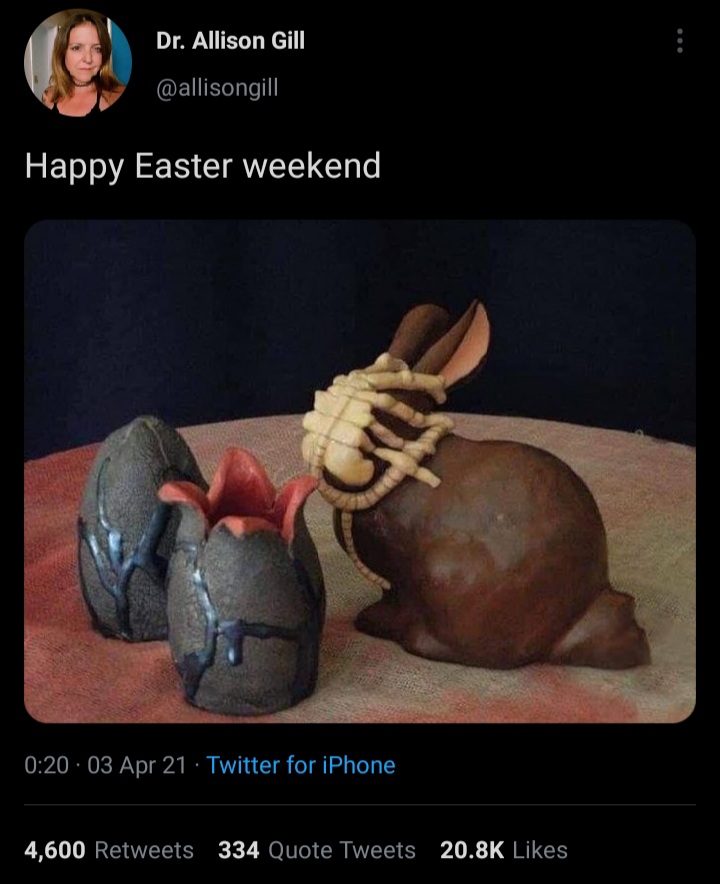Open the Dr. Allison Gill display name
The height and width of the screenshot is (884, 720).
230,41
